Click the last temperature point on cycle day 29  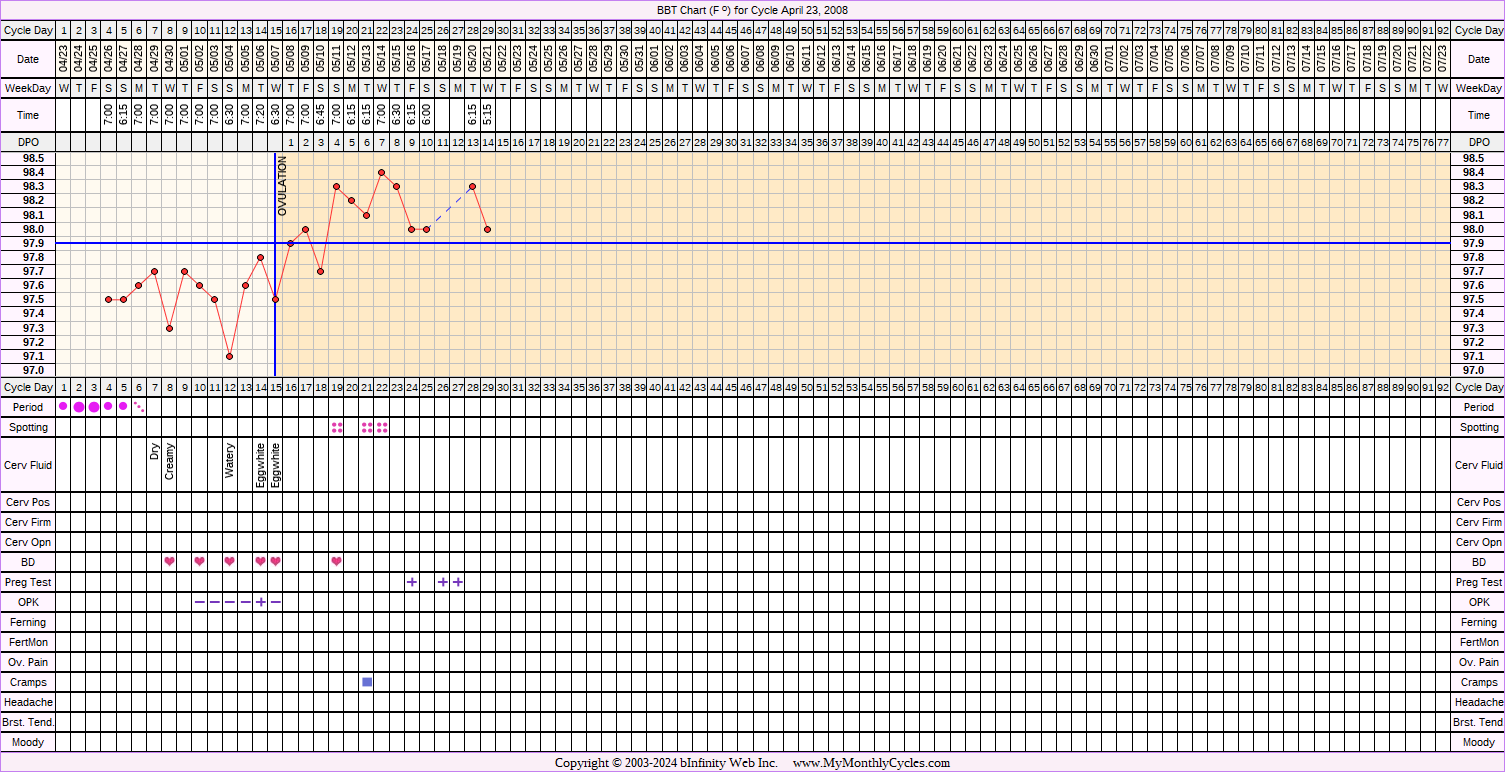487,229
